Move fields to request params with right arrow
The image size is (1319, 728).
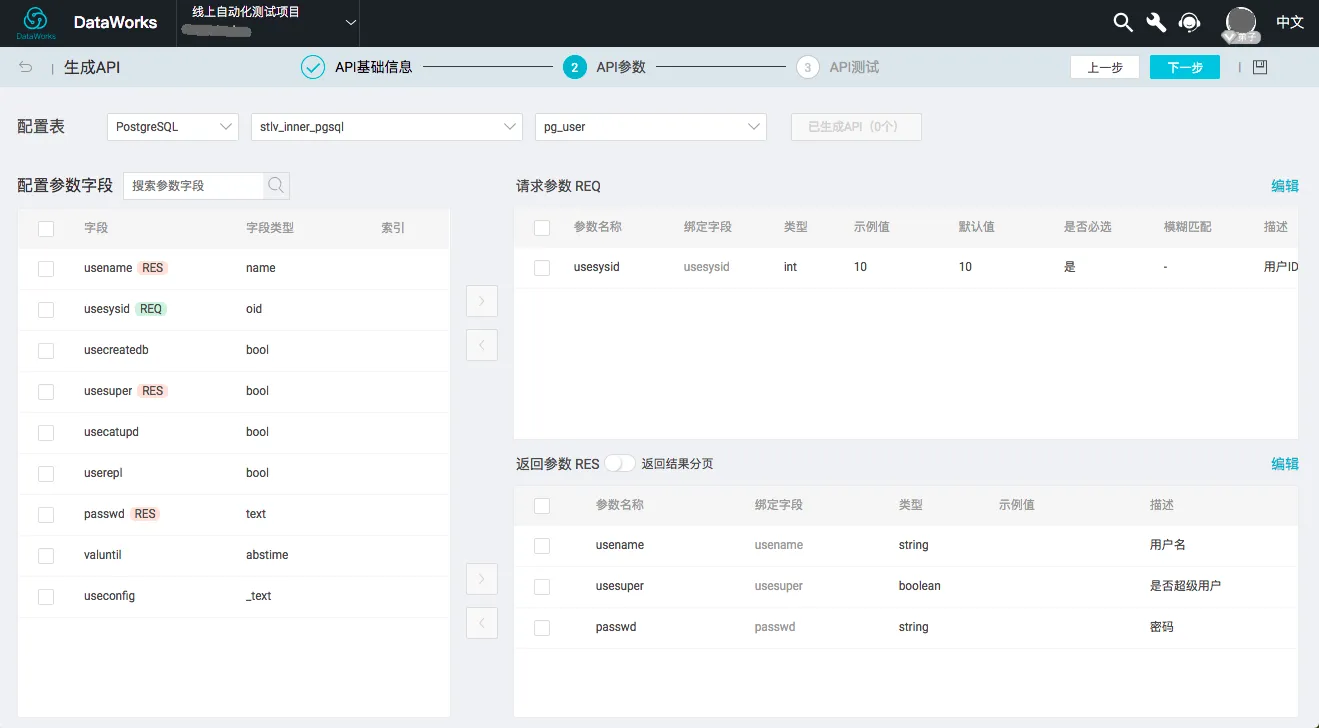[x=482, y=300]
